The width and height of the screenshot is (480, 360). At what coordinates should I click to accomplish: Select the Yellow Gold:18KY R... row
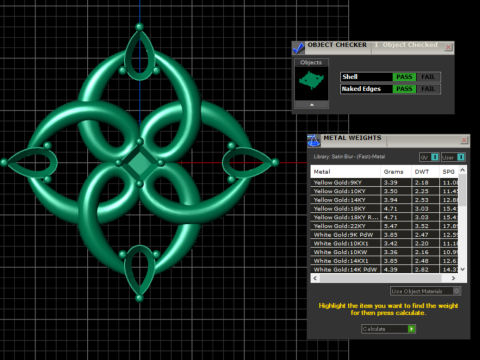(385, 217)
